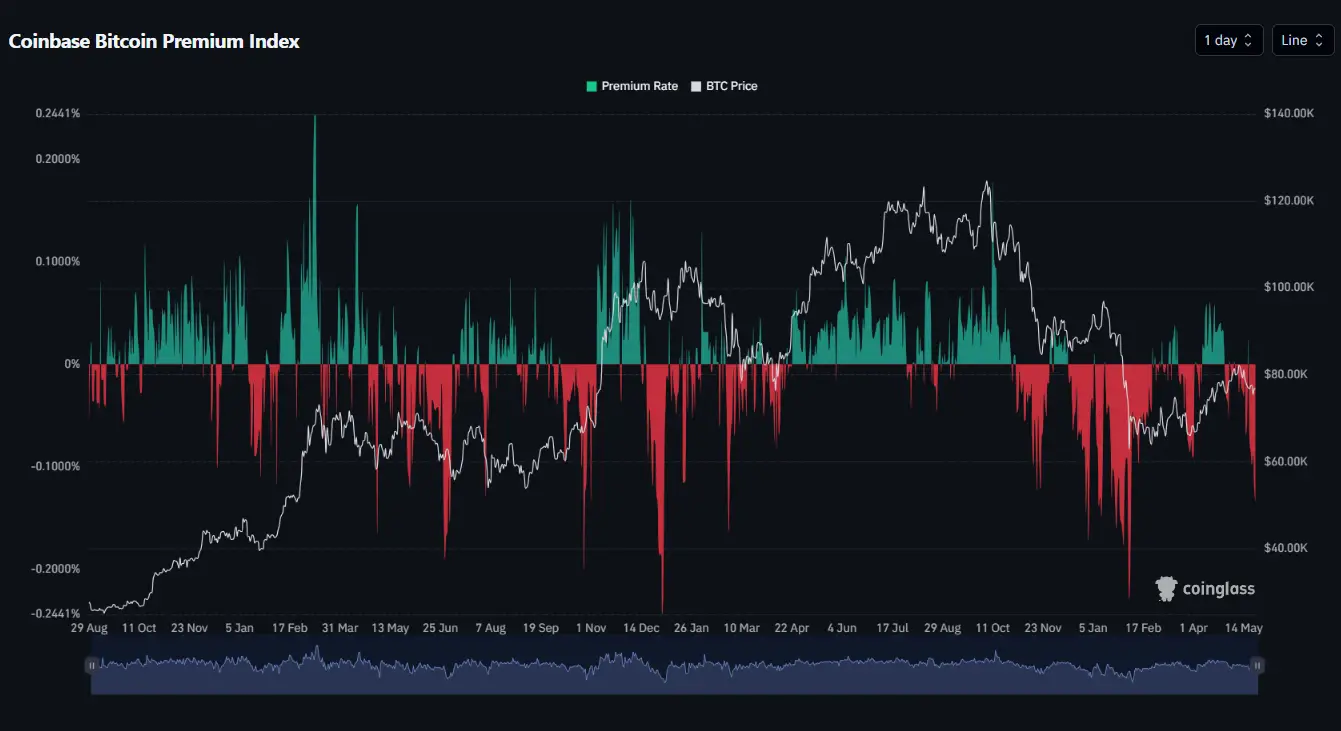This screenshot has height=731, width=1341.
Task: Click the 17 Feb date label near 1 Apr
Action: coord(1143,629)
